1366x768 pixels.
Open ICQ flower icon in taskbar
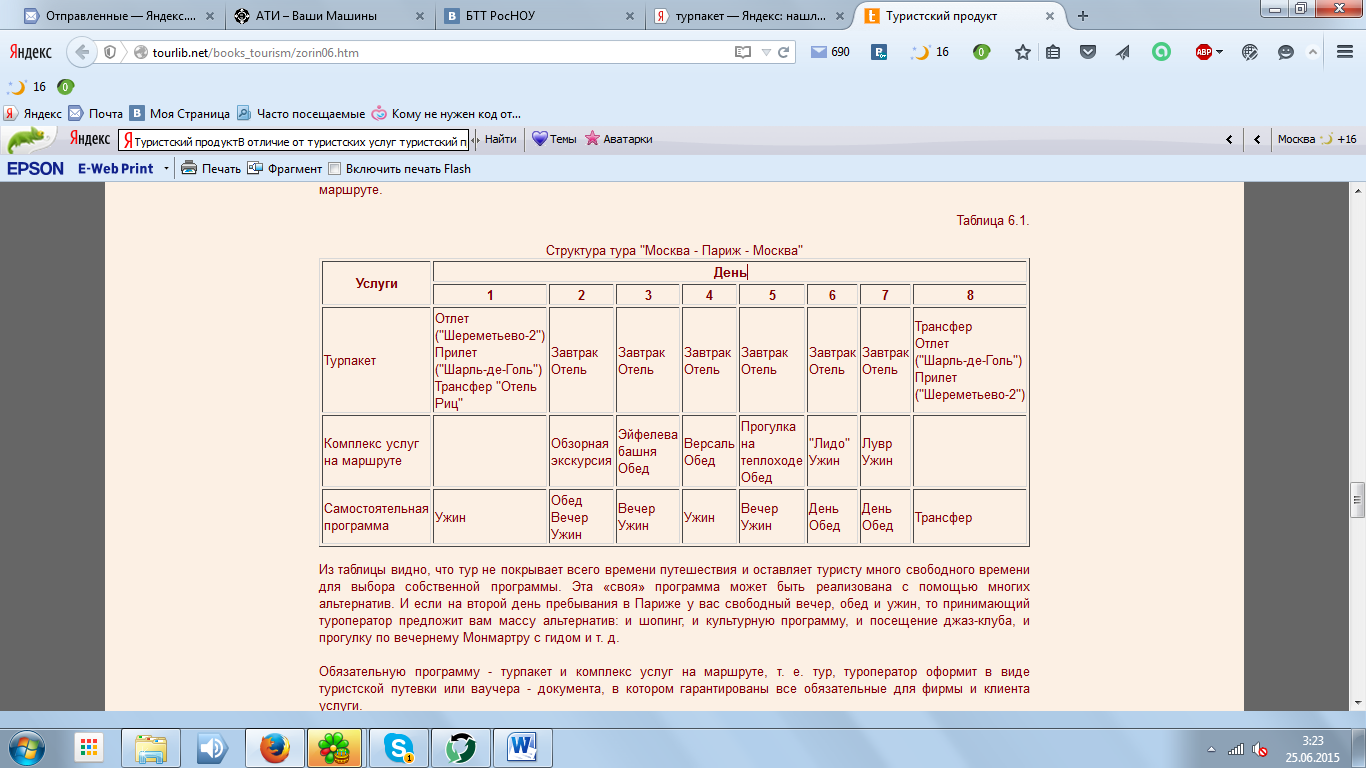tap(335, 747)
